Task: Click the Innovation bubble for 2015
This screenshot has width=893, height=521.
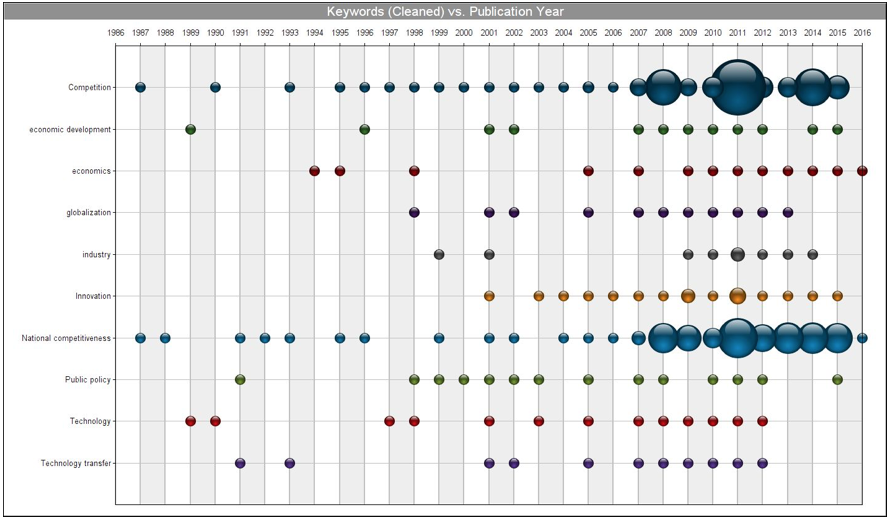Action: coord(837,296)
